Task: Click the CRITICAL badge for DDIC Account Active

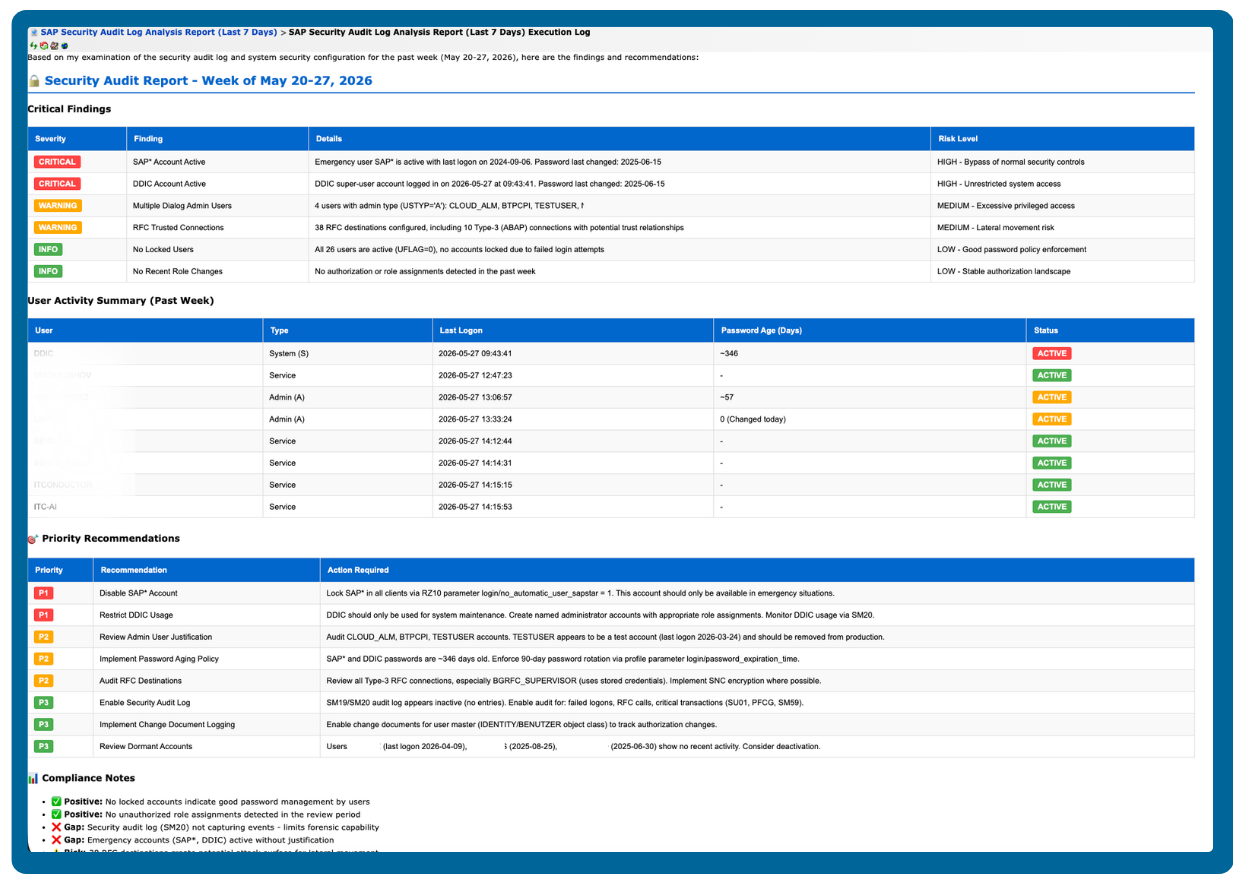Action: (x=56, y=184)
